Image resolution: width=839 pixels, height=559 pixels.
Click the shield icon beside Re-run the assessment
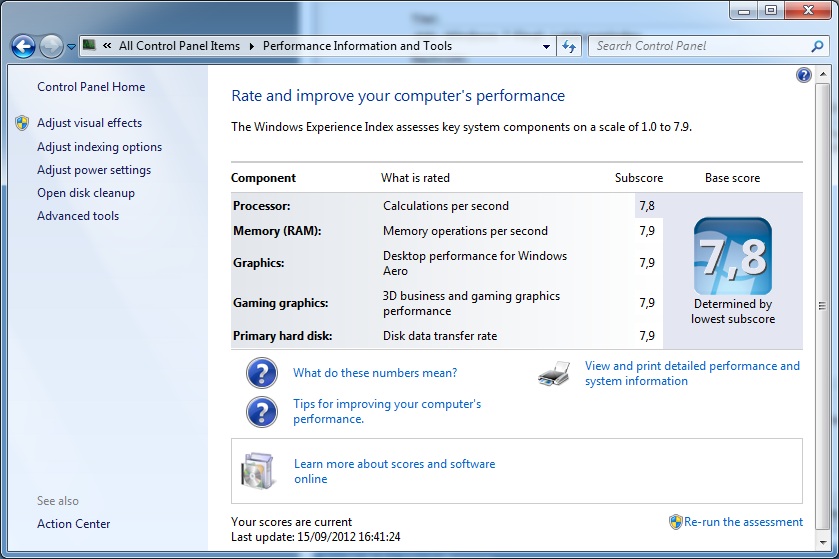tap(676, 522)
